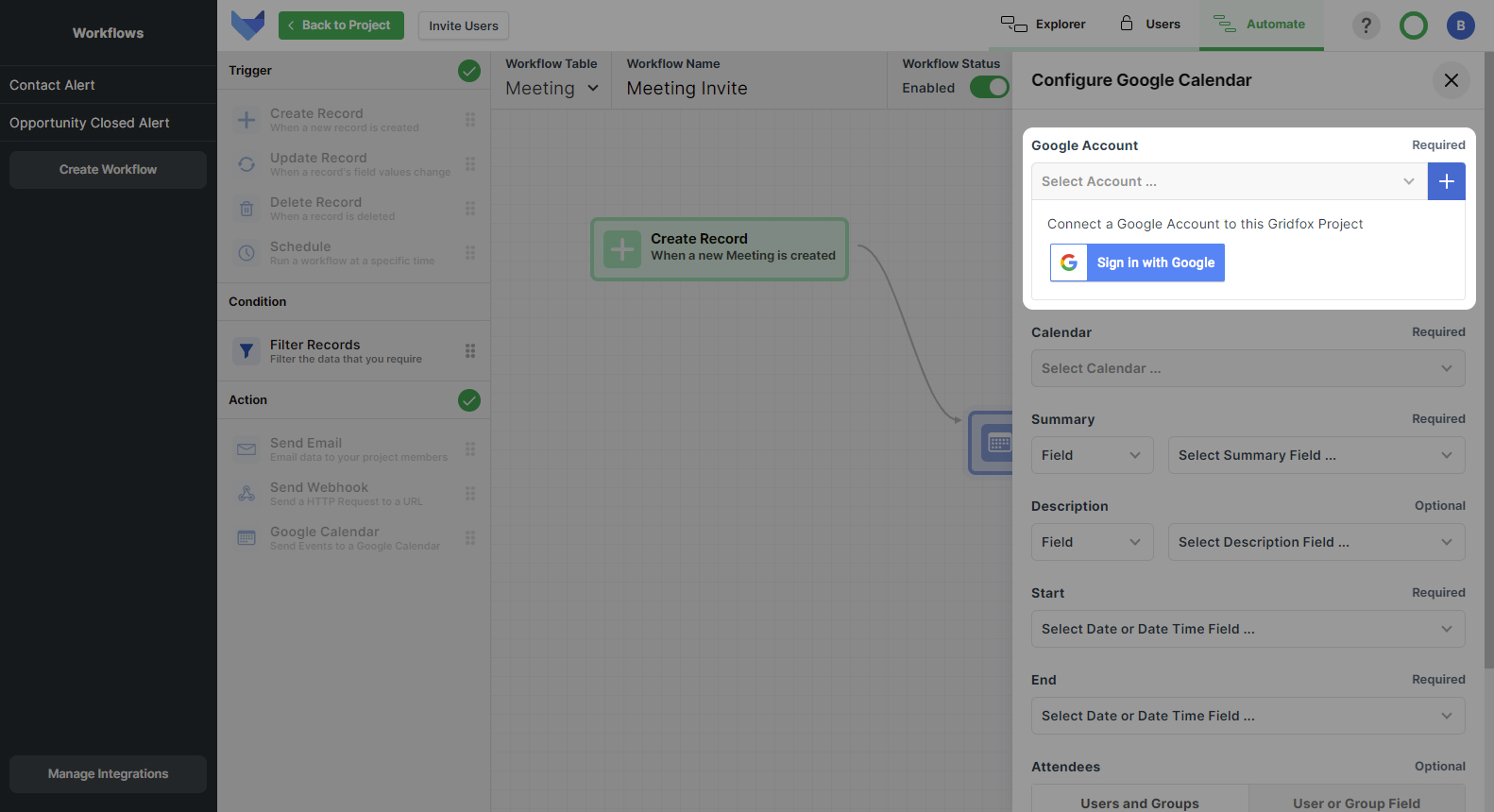
Task: Toggle Users and Groups attendees option
Action: coord(1139,803)
